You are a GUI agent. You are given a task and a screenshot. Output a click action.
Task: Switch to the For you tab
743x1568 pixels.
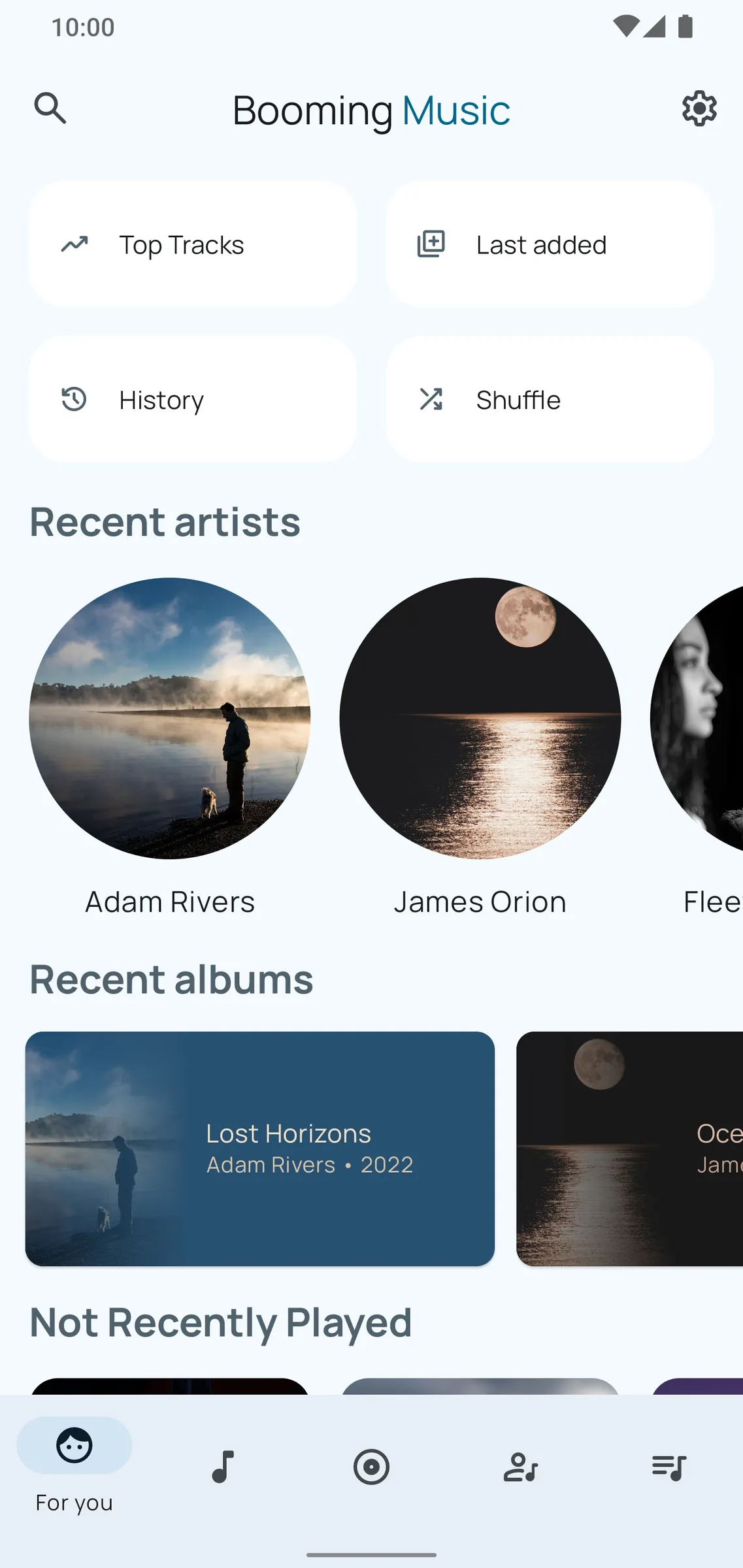coord(74,1467)
